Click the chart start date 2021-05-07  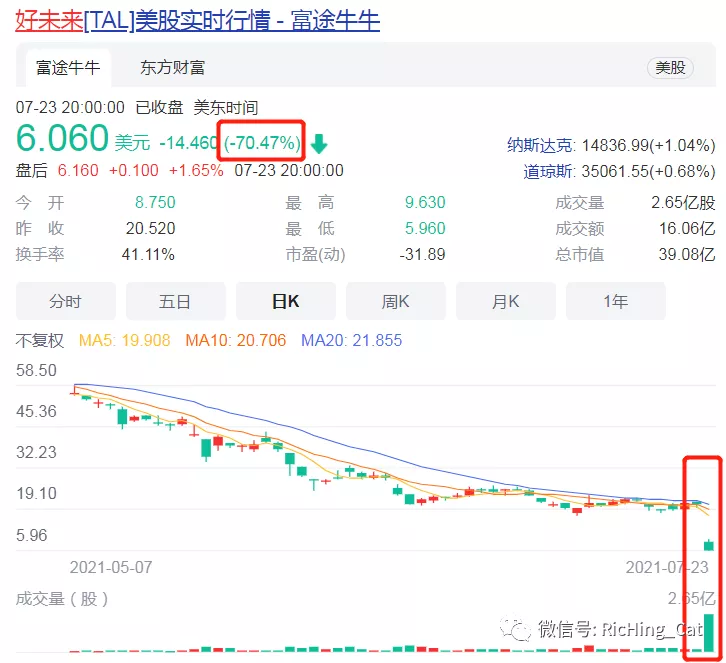click(x=111, y=567)
